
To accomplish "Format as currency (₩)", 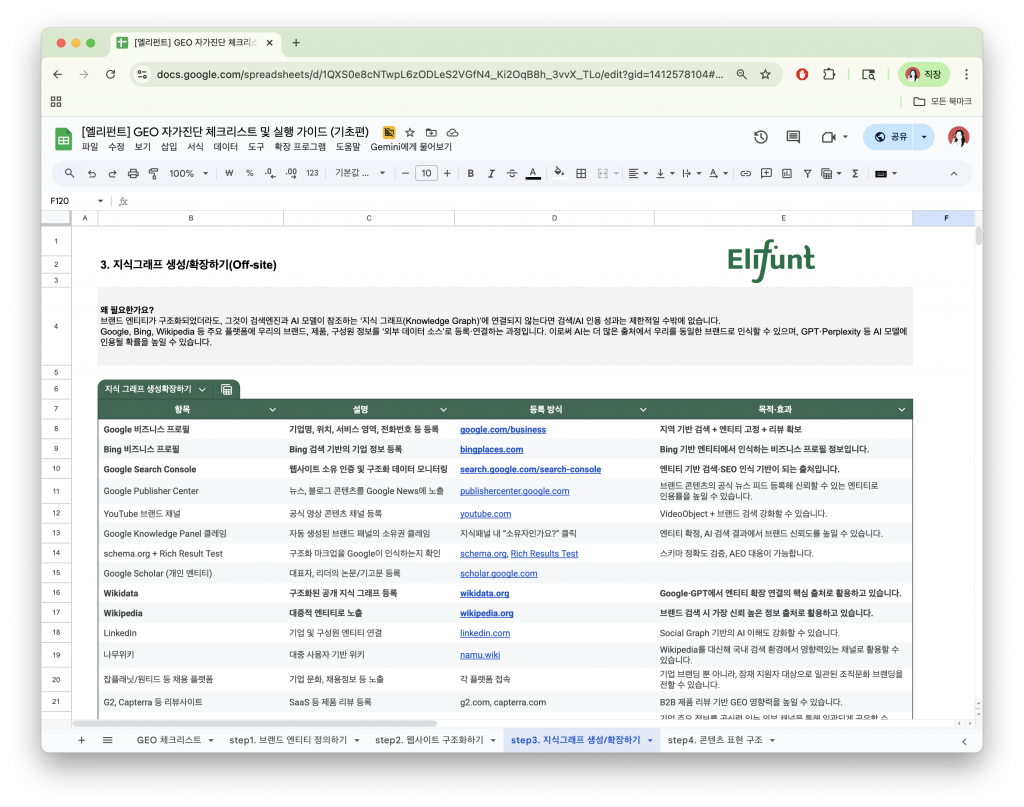I will coord(229,174).
